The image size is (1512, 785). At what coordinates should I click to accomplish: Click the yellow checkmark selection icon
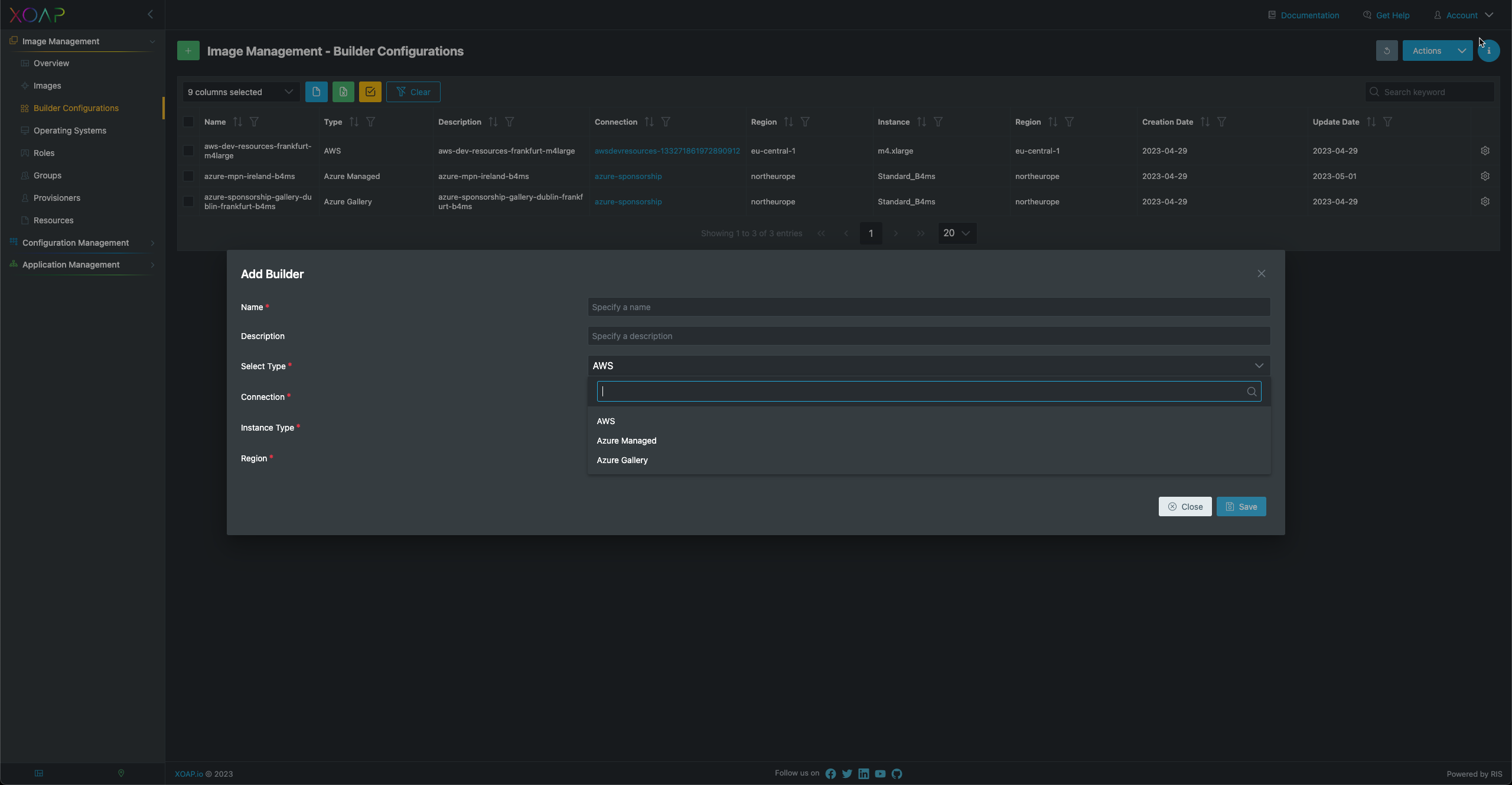(370, 92)
